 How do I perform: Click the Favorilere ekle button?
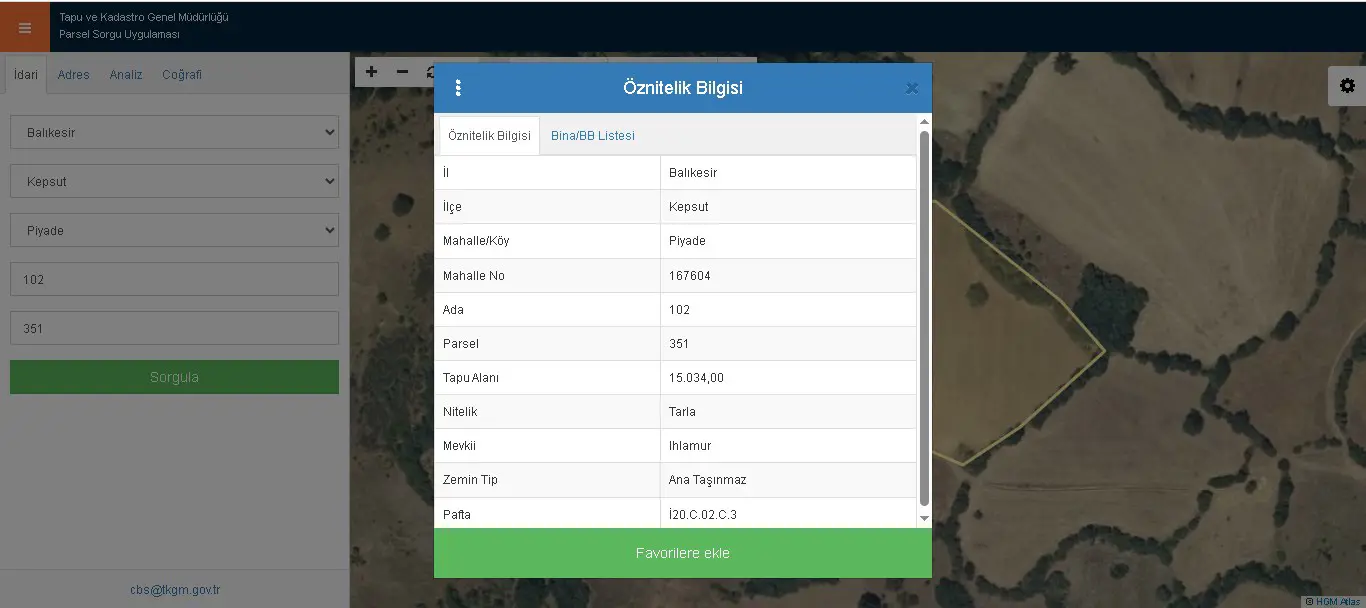(x=683, y=553)
